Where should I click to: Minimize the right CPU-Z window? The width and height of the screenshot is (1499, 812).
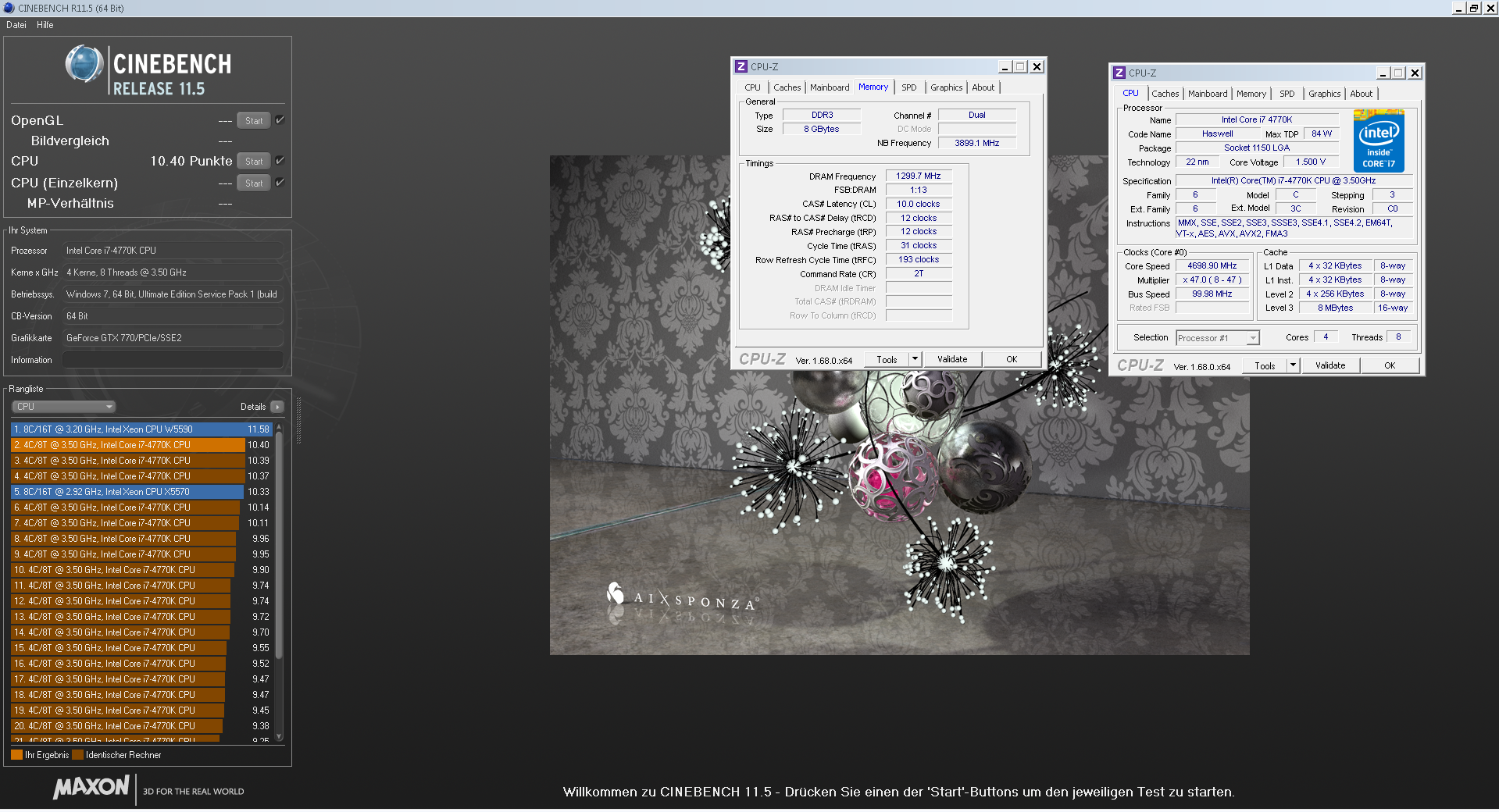coord(1383,73)
